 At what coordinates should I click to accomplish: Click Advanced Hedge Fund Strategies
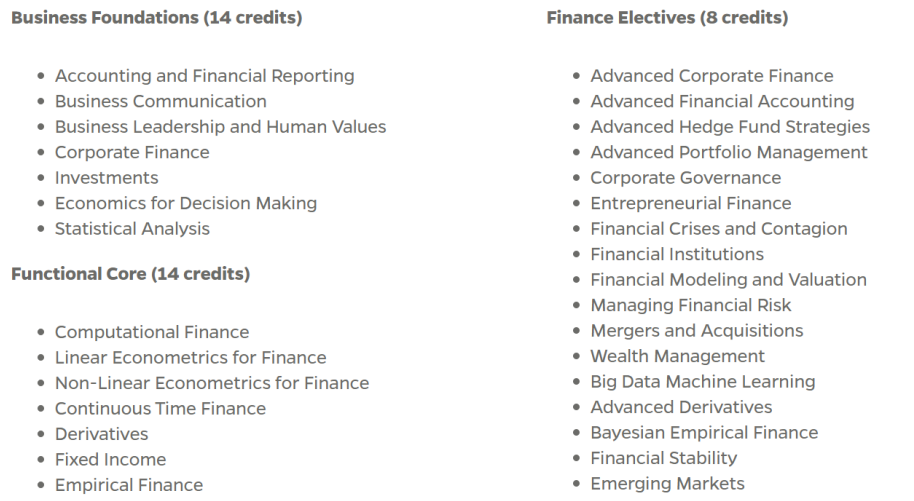coord(730,127)
